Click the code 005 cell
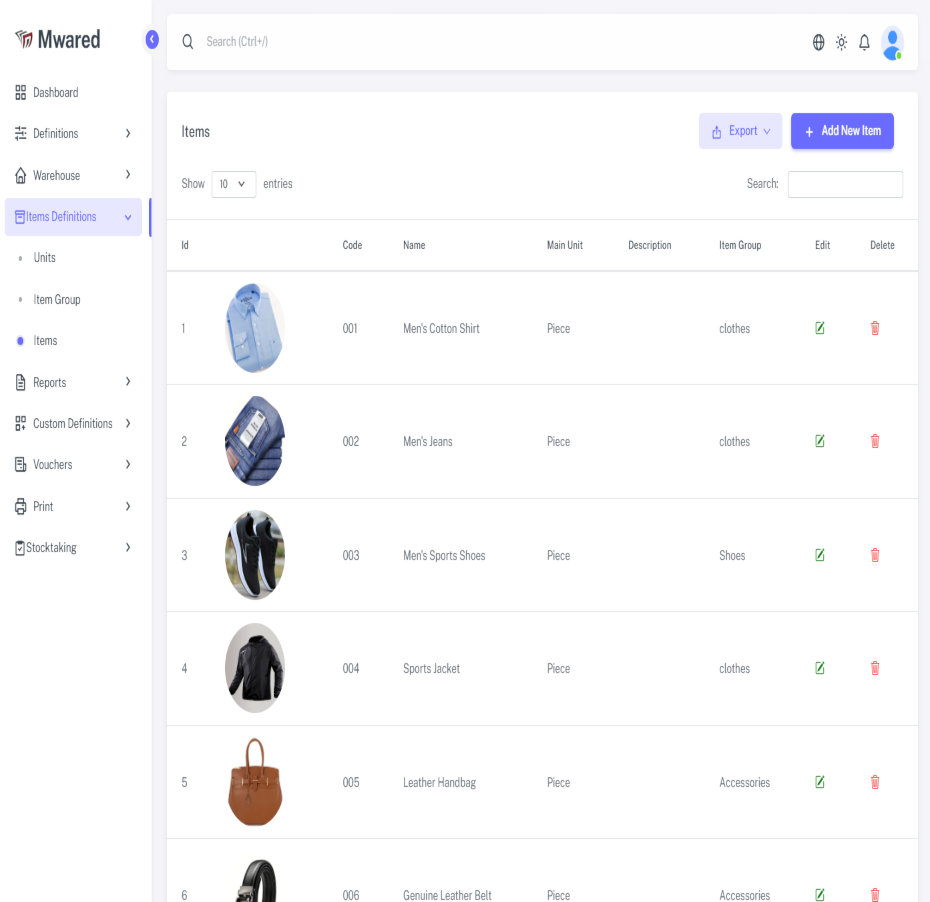The height and width of the screenshot is (902, 930). (x=351, y=782)
